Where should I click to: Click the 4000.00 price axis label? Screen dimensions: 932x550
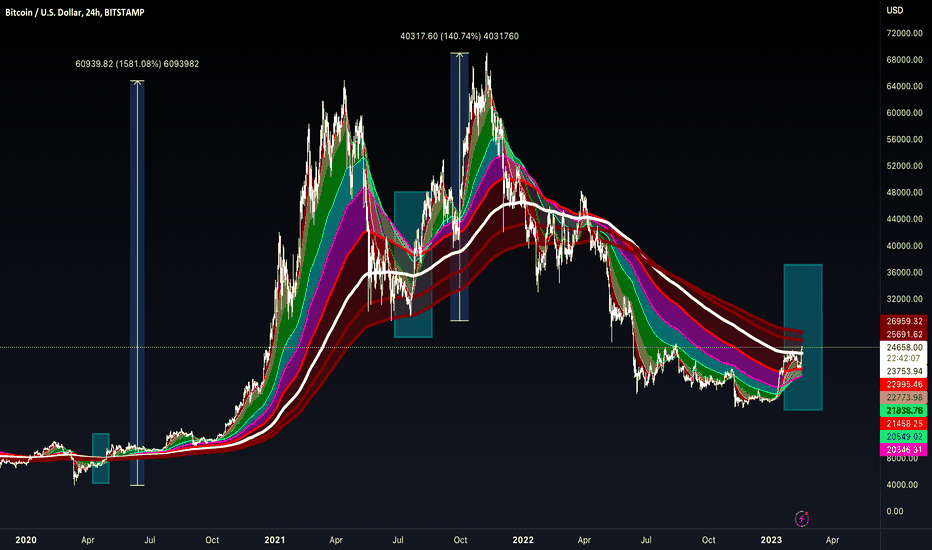(902, 485)
